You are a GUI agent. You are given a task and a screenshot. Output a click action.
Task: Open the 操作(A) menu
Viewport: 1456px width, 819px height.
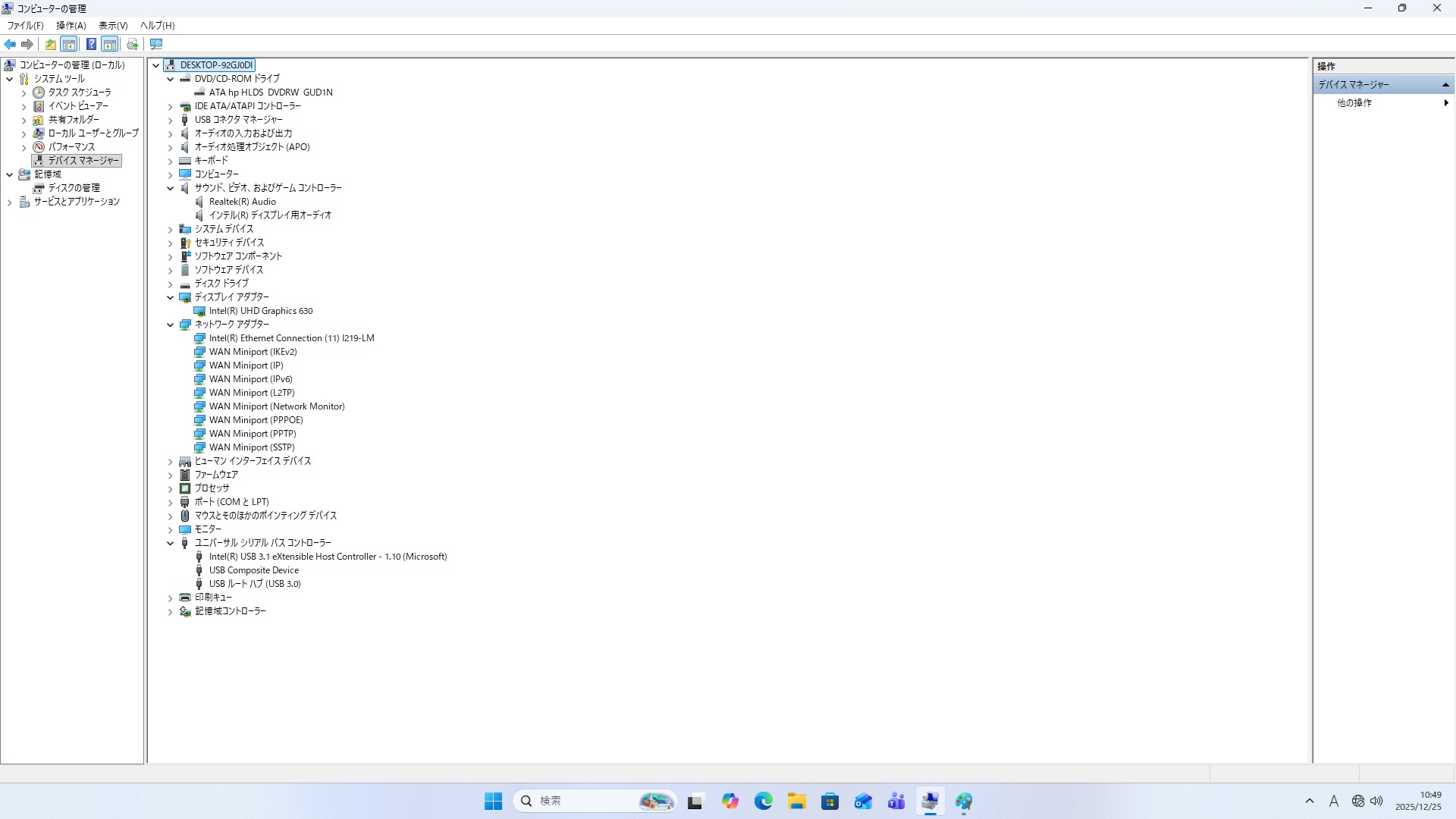[x=71, y=25]
